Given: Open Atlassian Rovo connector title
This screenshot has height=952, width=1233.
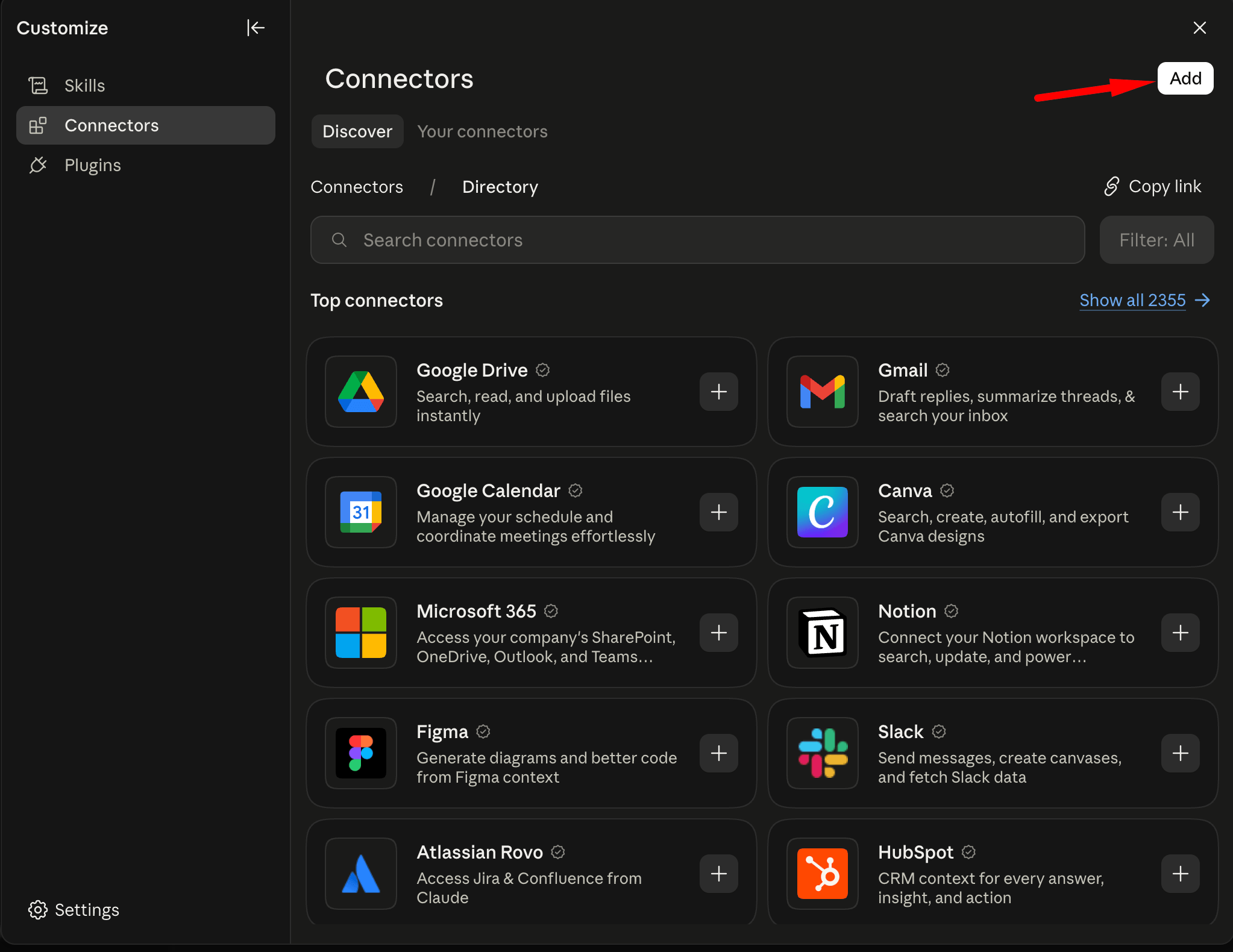Looking at the screenshot, I should point(480,852).
